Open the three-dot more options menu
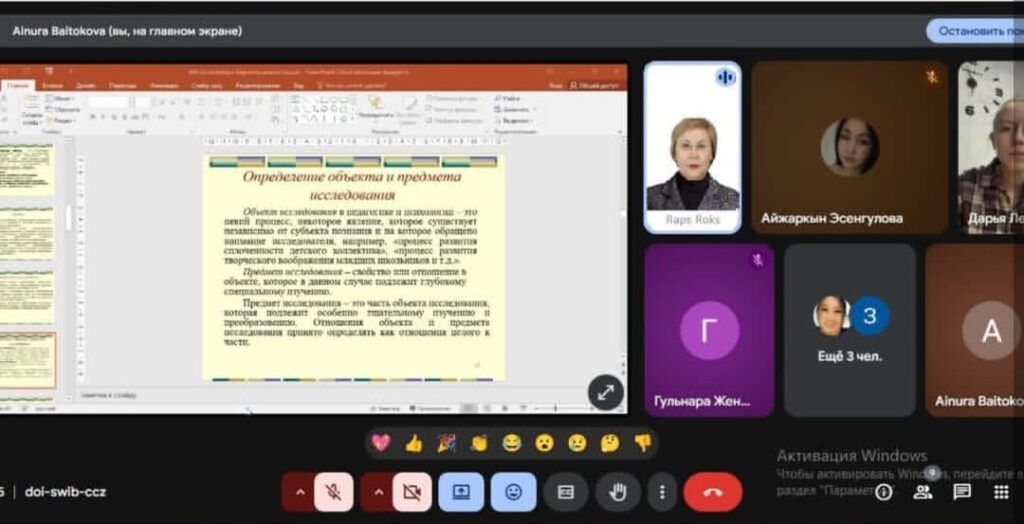Viewport: 1024px width, 524px height. [x=661, y=492]
